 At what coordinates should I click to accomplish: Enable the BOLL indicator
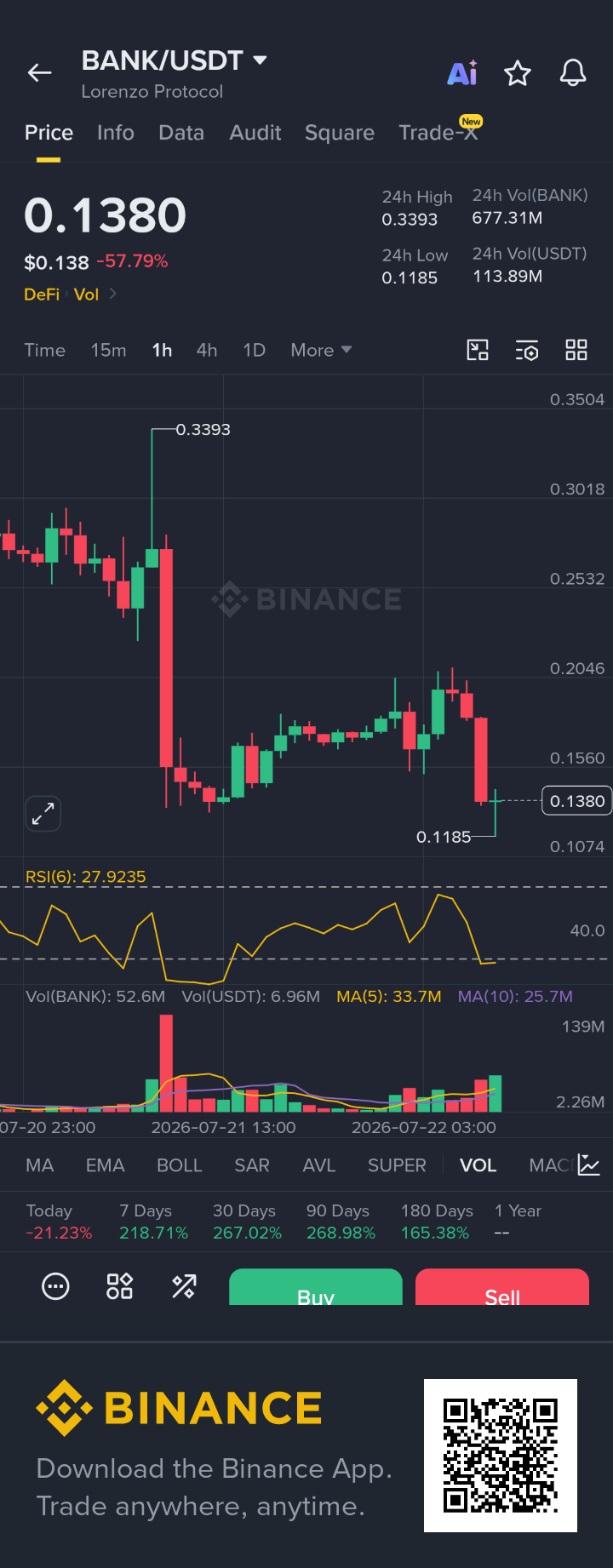point(180,1165)
